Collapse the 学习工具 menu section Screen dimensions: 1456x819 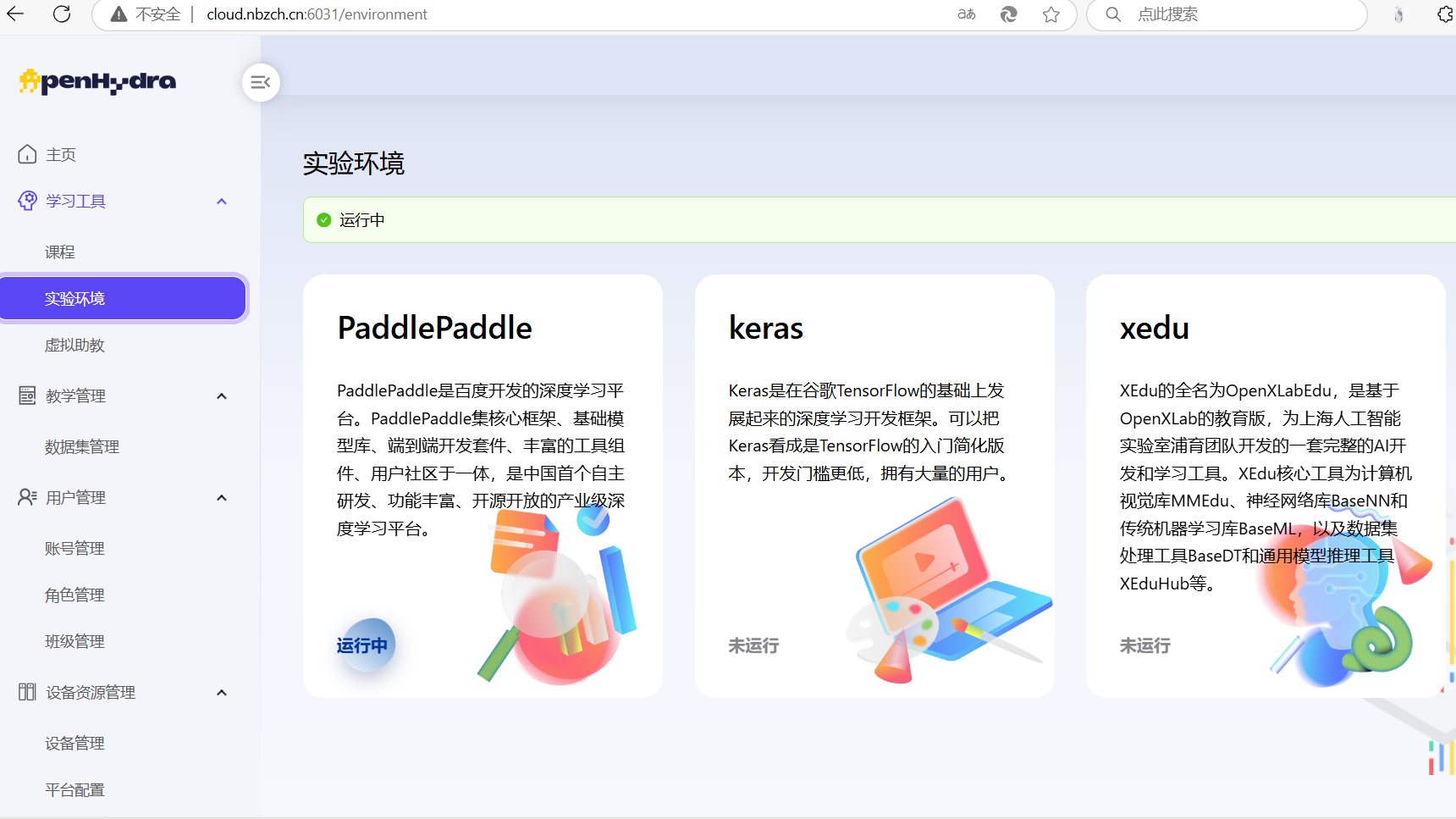point(222,202)
